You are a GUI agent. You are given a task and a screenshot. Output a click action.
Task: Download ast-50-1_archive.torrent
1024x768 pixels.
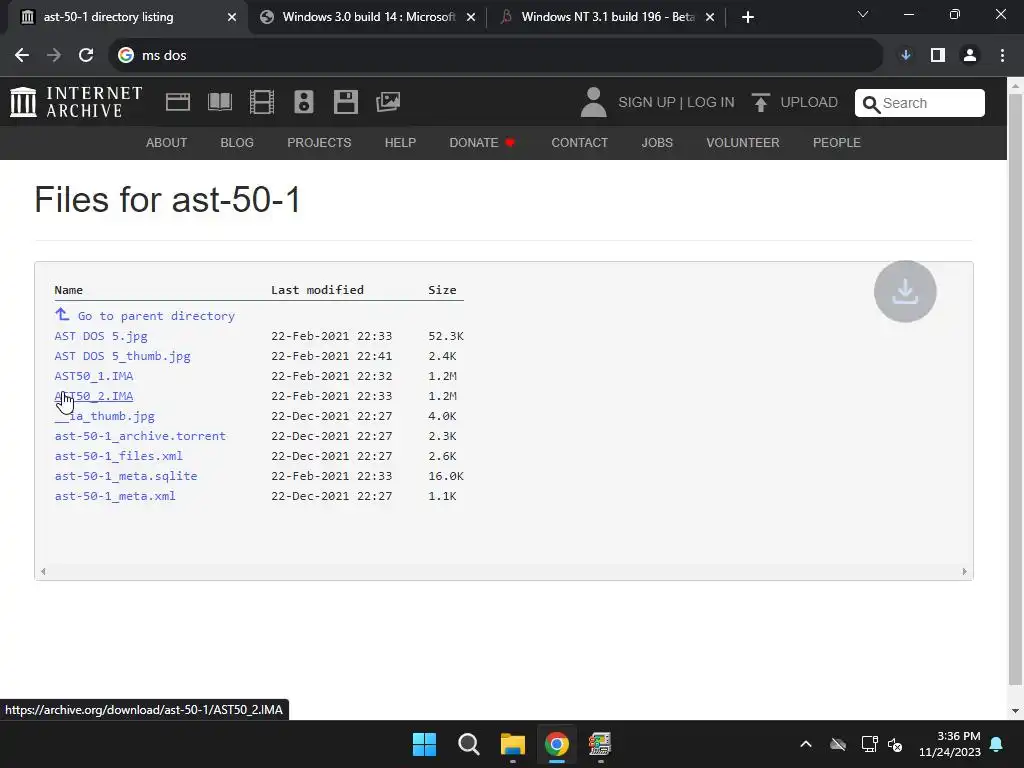coord(140,436)
